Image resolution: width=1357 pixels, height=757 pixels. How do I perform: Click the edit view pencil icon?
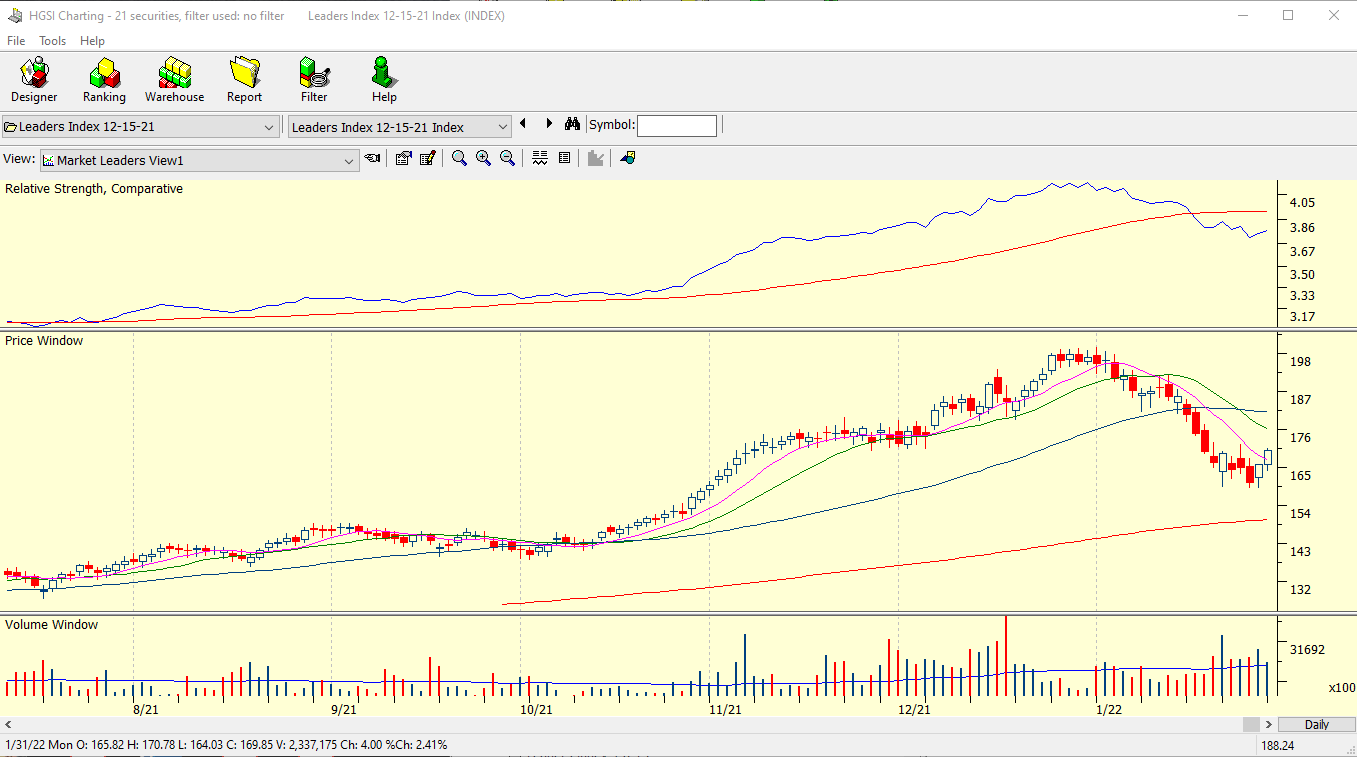click(x=428, y=158)
